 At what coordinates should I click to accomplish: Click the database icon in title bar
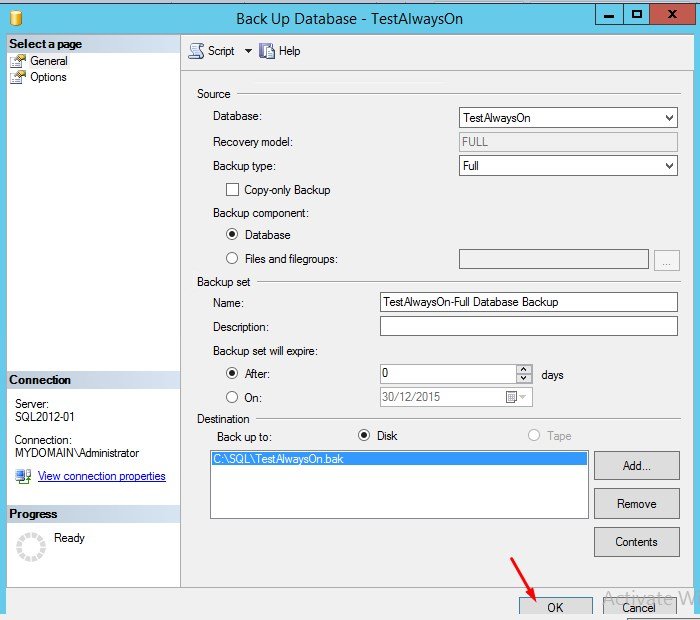coord(14,17)
